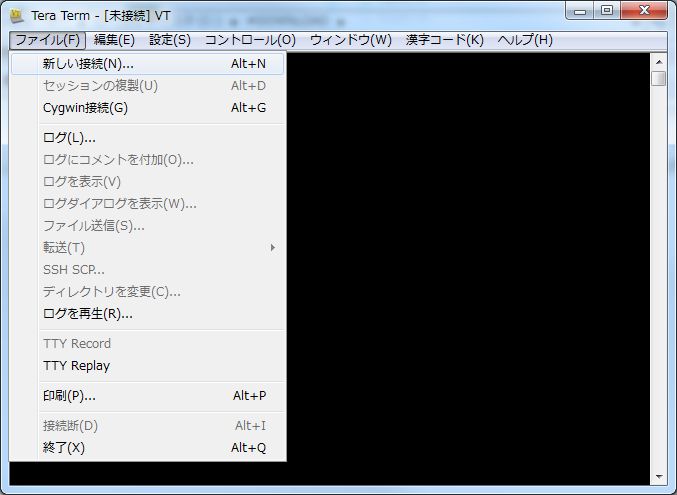Maximize the Tera Term window
This screenshot has width=677, height=495.
(607, 11)
